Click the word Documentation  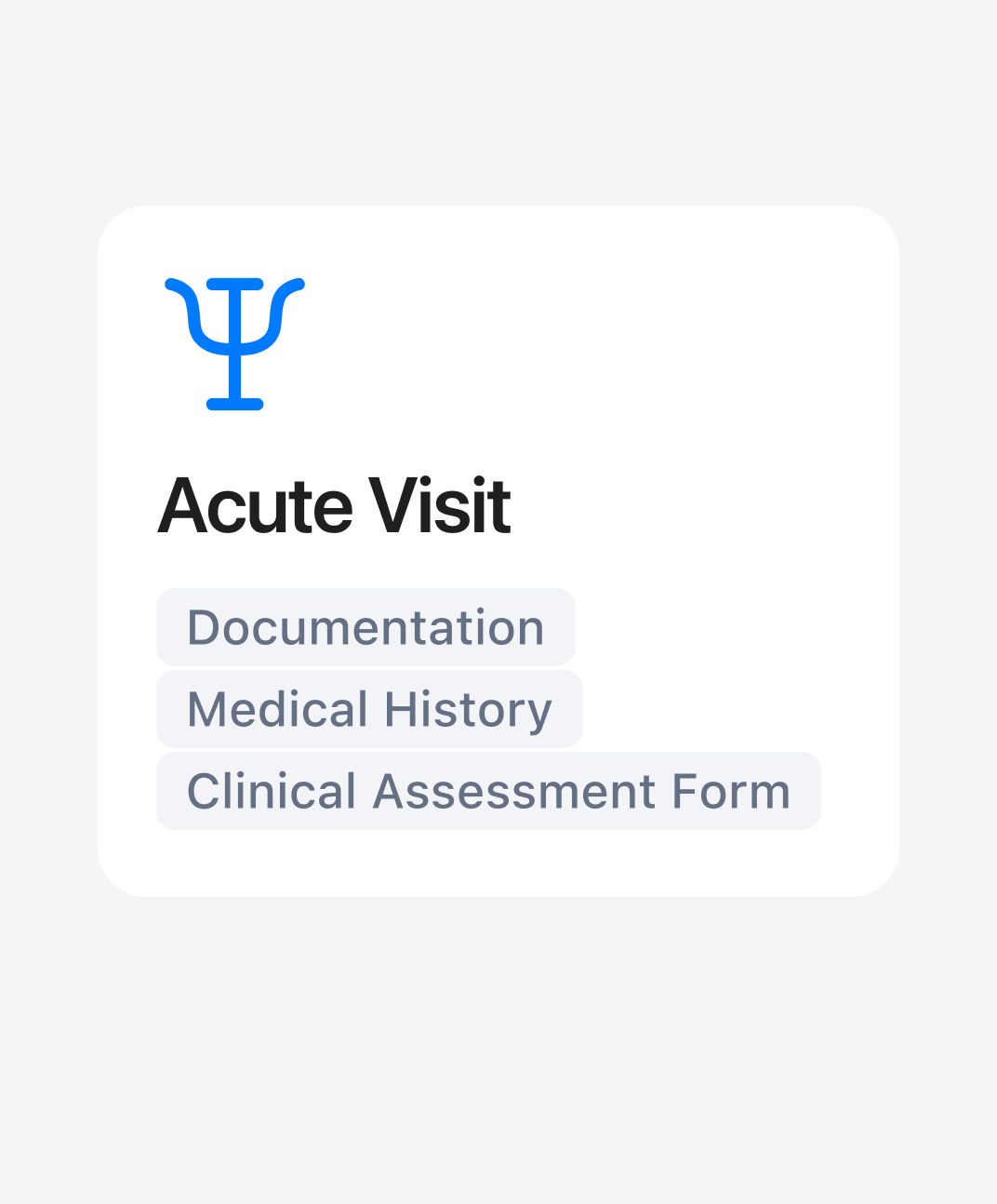[366, 627]
